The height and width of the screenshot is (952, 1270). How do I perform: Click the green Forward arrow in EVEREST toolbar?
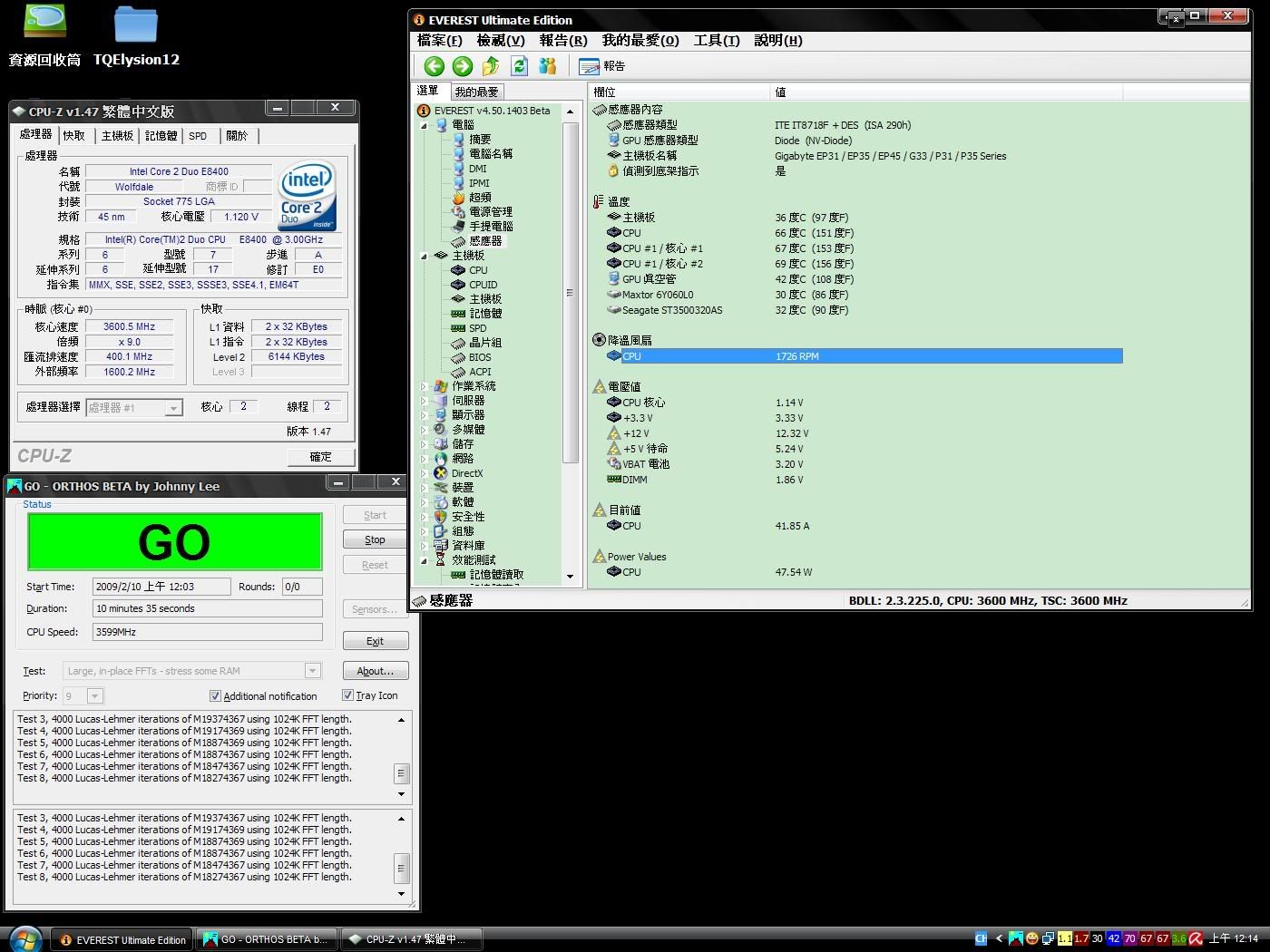(x=463, y=66)
